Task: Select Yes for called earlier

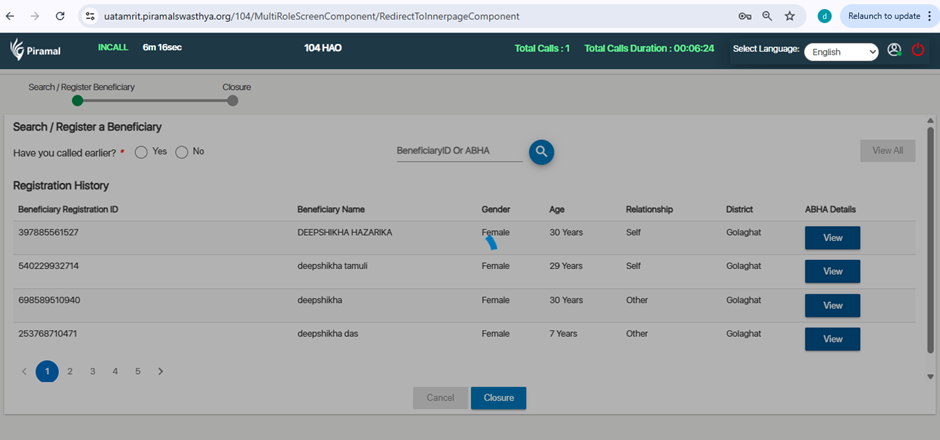Action: (142, 152)
